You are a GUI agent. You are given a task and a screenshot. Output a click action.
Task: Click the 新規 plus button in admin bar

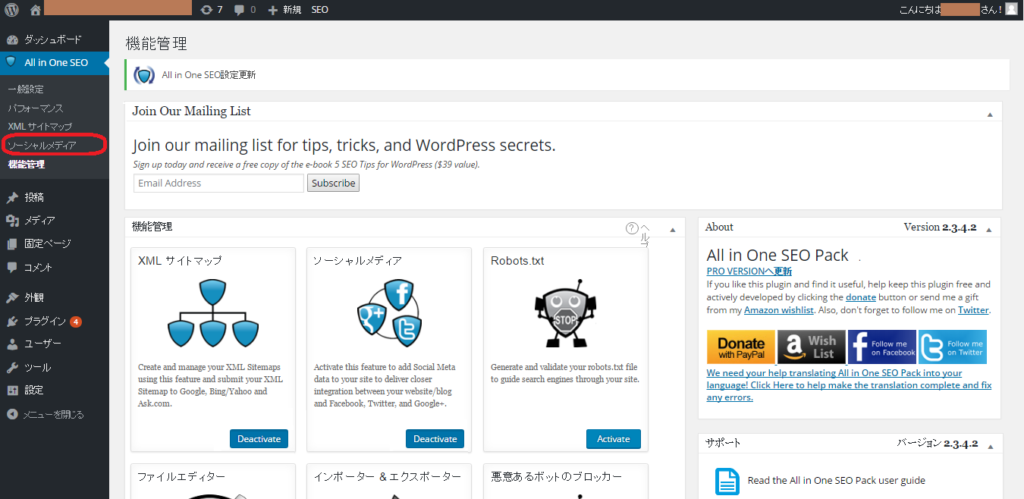284,10
